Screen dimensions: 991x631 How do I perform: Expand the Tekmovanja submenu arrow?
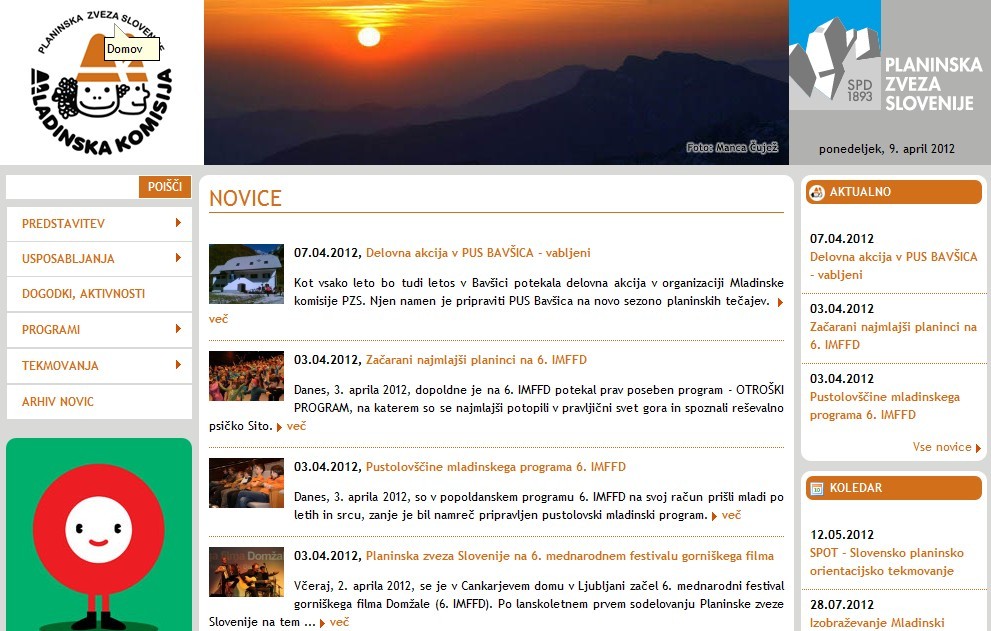177,365
